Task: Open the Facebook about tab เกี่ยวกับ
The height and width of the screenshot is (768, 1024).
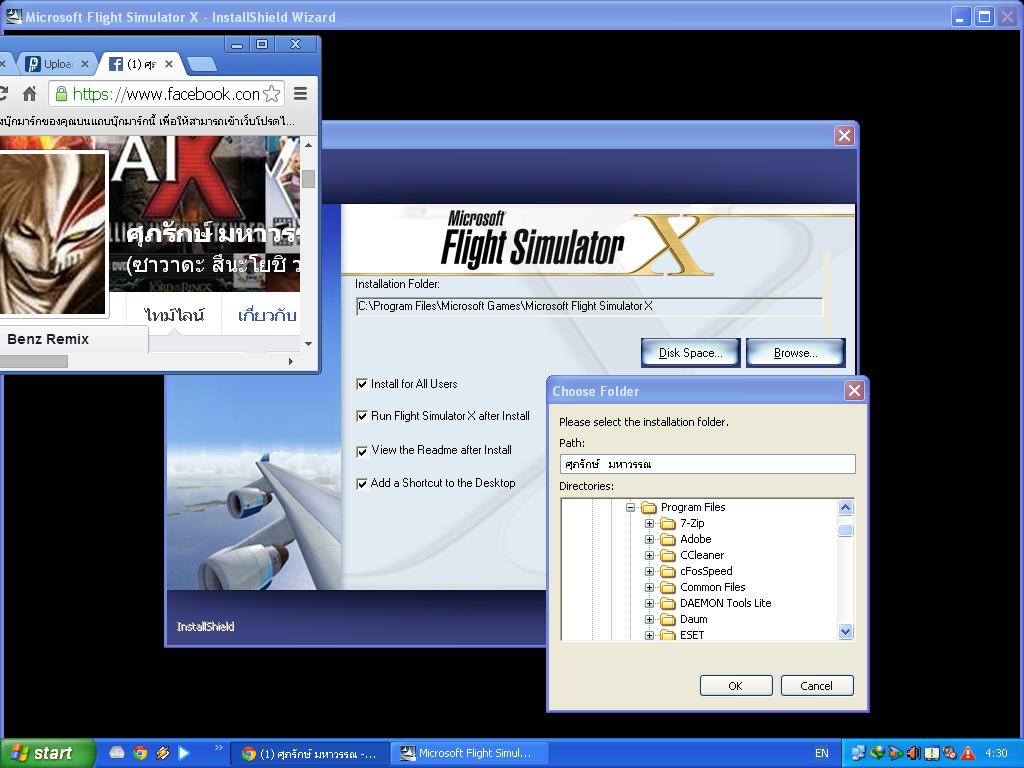Action: pyautogui.click(x=267, y=315)
